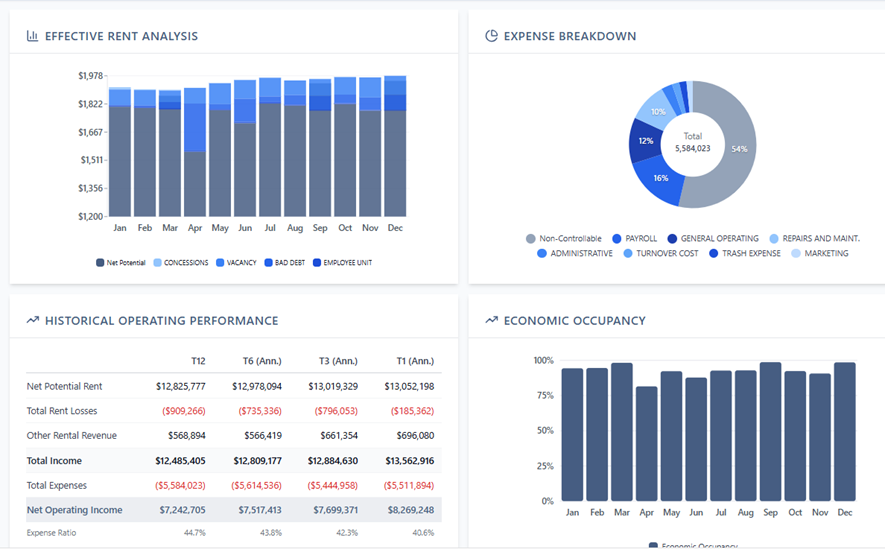Click the T12 column header
This screenshot has width=885, height=549.
pyautogui.click(x=198, y=361)
